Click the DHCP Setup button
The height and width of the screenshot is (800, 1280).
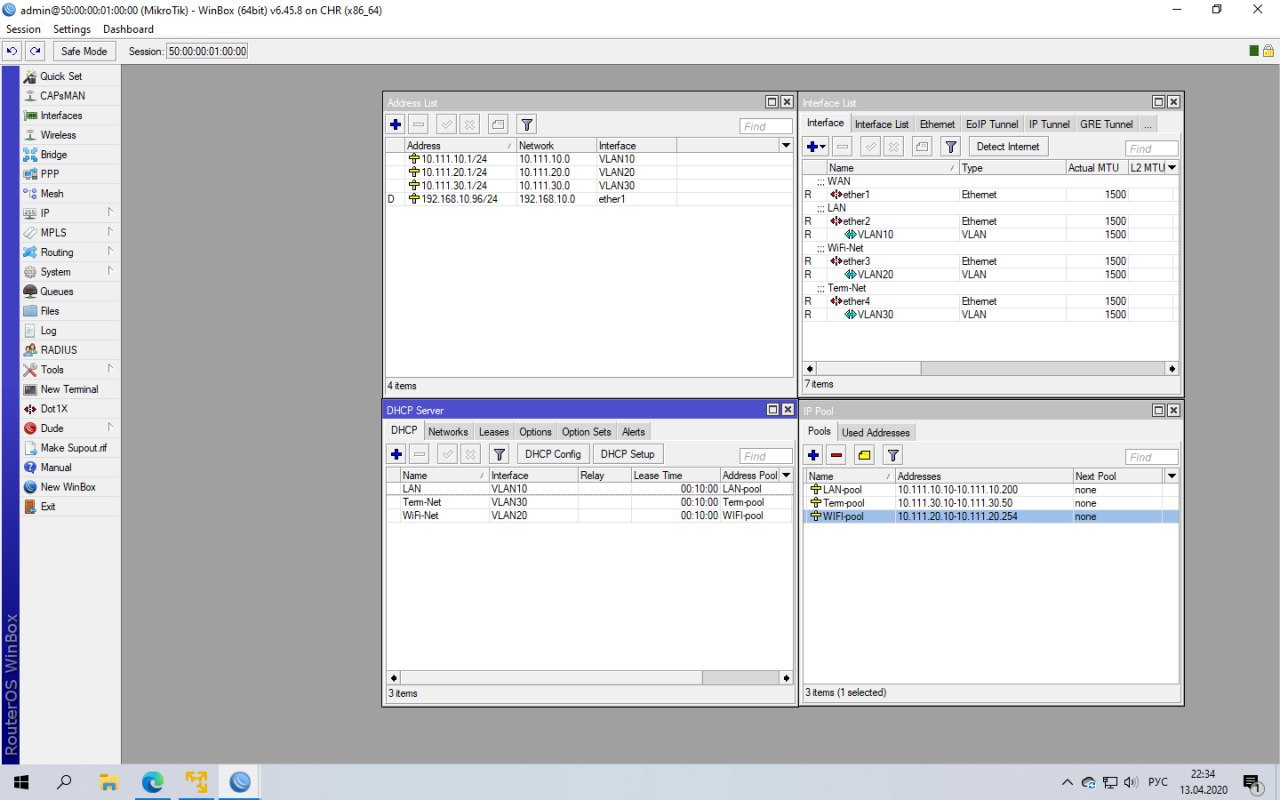628,454
